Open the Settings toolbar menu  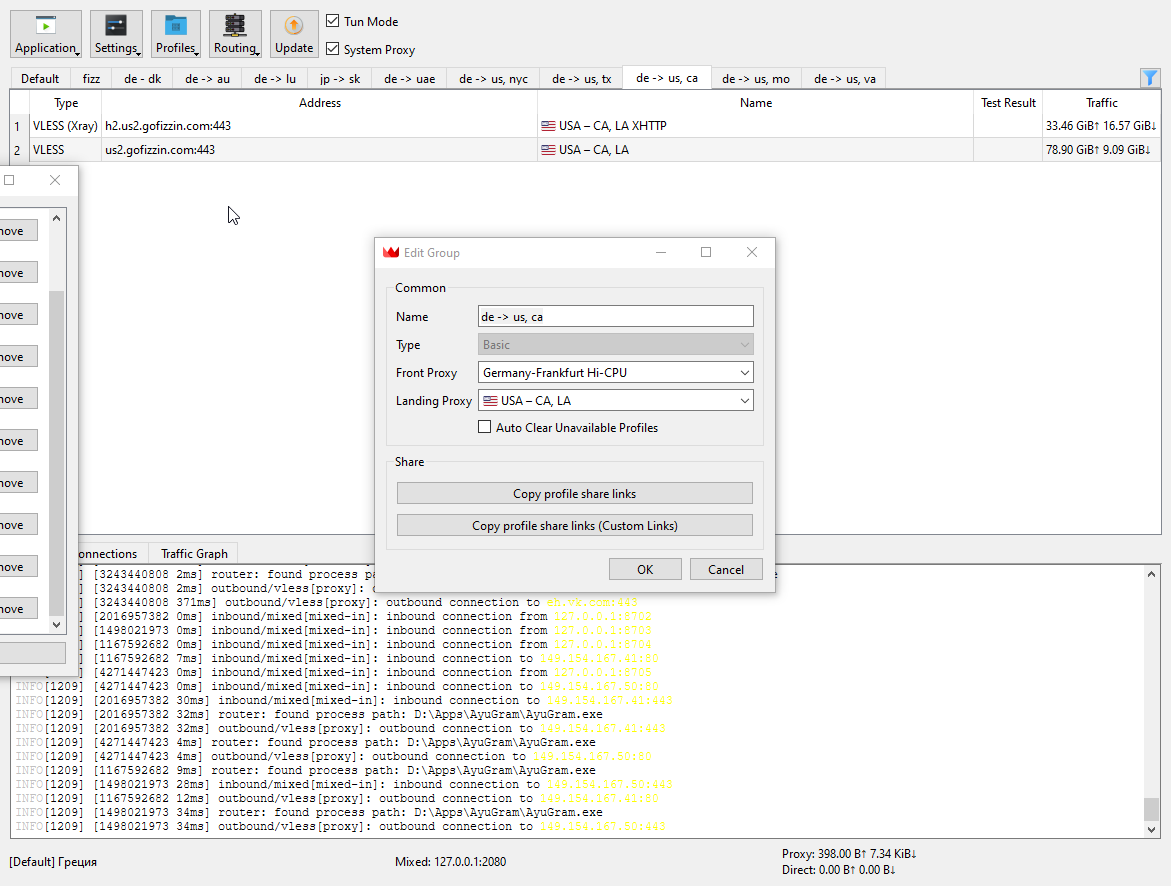116,34
